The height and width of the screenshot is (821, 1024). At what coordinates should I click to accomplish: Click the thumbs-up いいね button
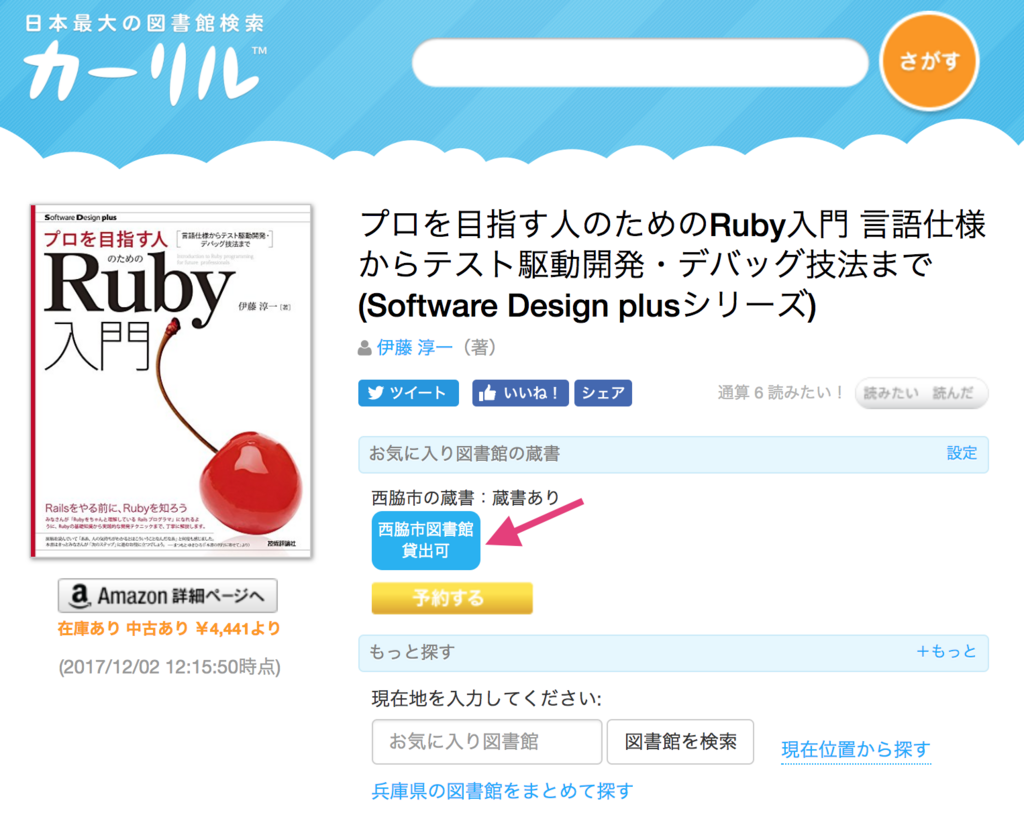pyautogui.click(x=520, y=393)
